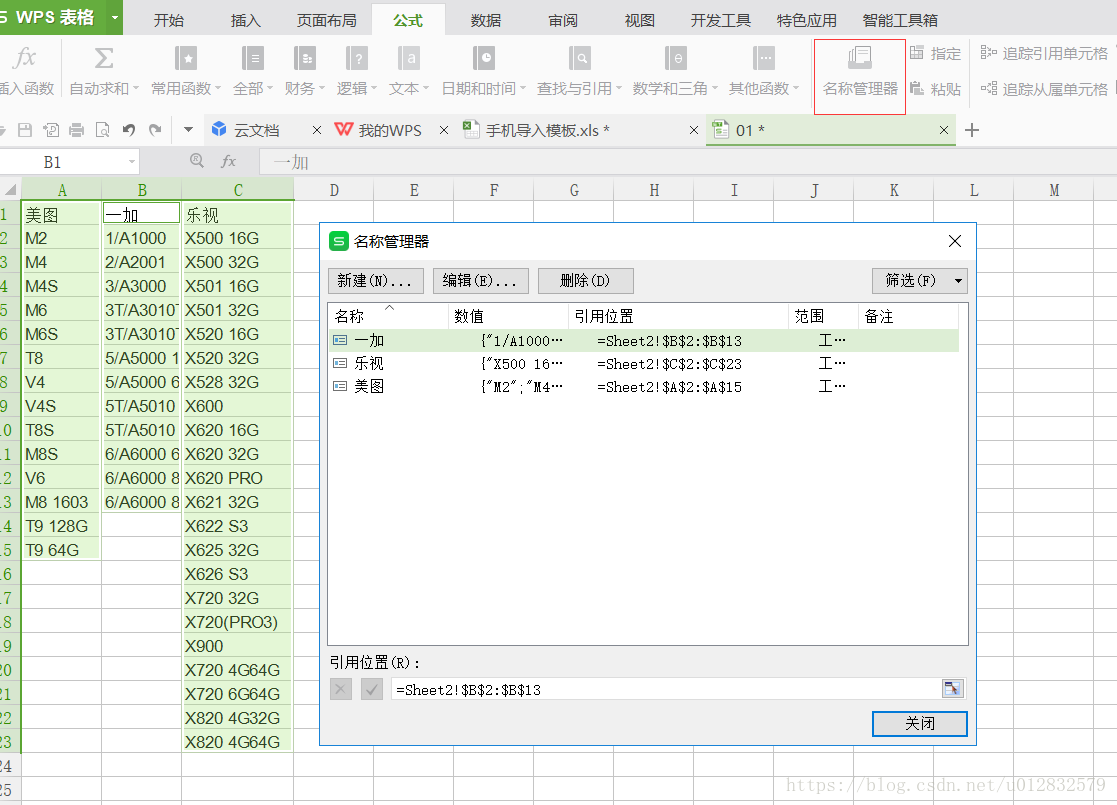Open the Name Manager (名称管理器) ribbon button

click(860, 71)
